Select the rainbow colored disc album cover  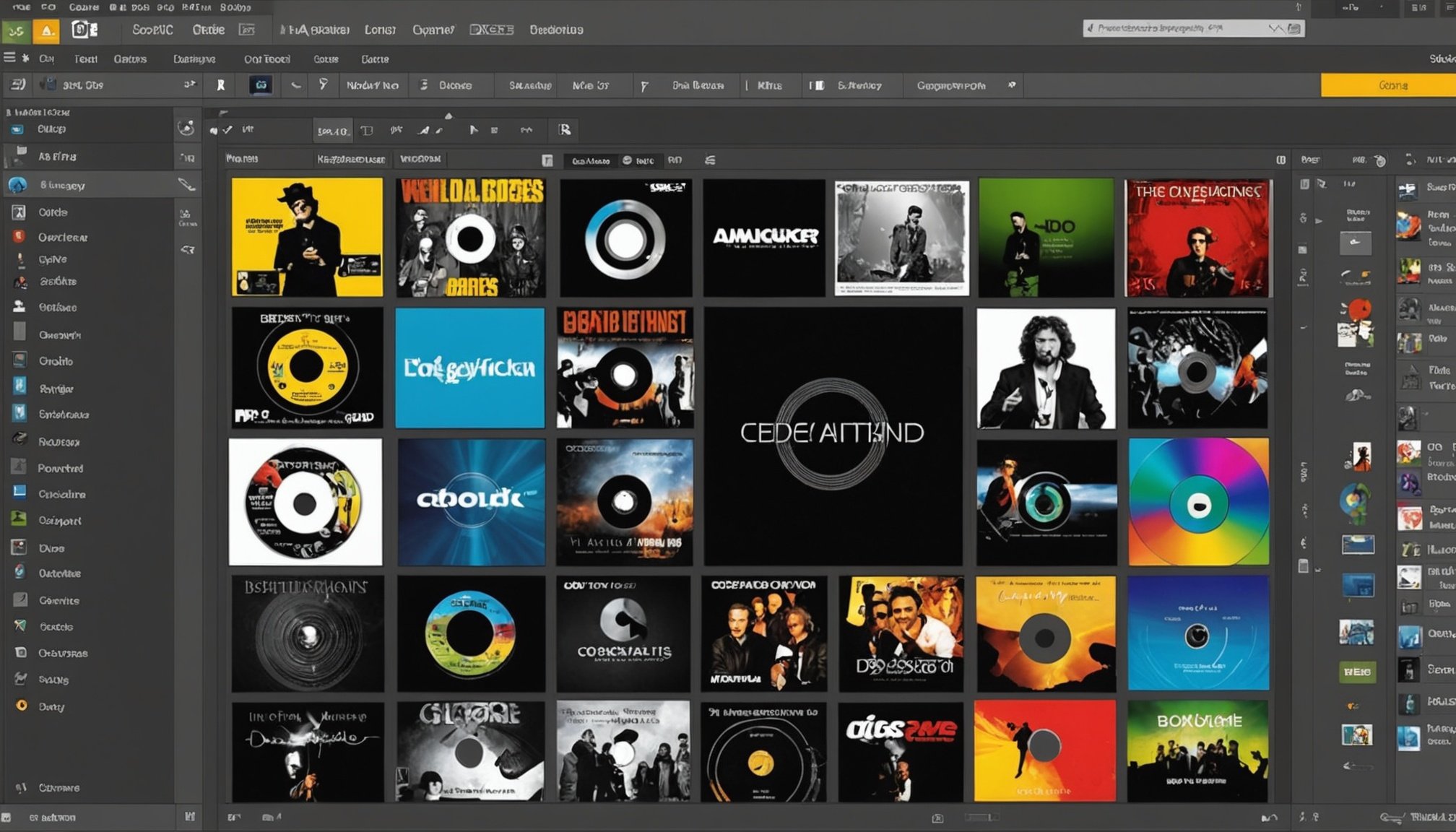coord(1198,503)
